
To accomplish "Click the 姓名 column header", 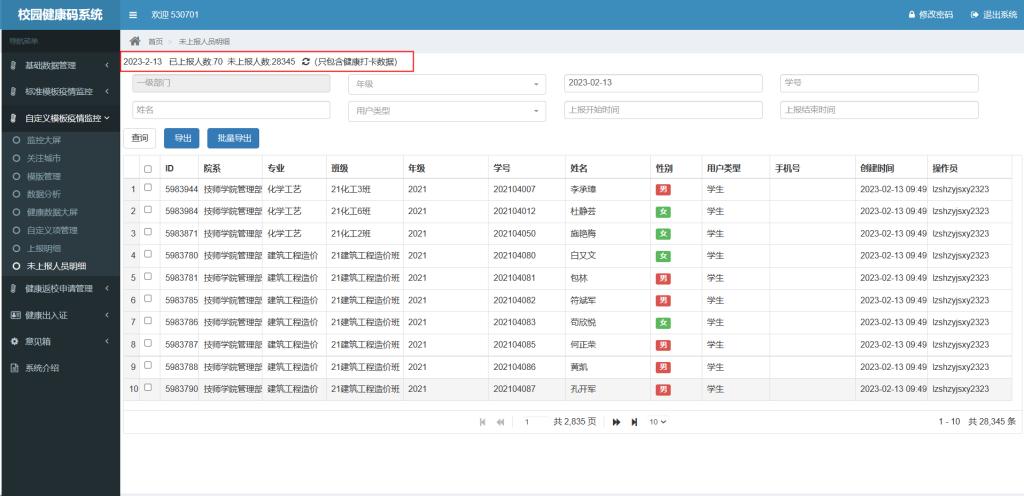I will click(x=607, y=168).
